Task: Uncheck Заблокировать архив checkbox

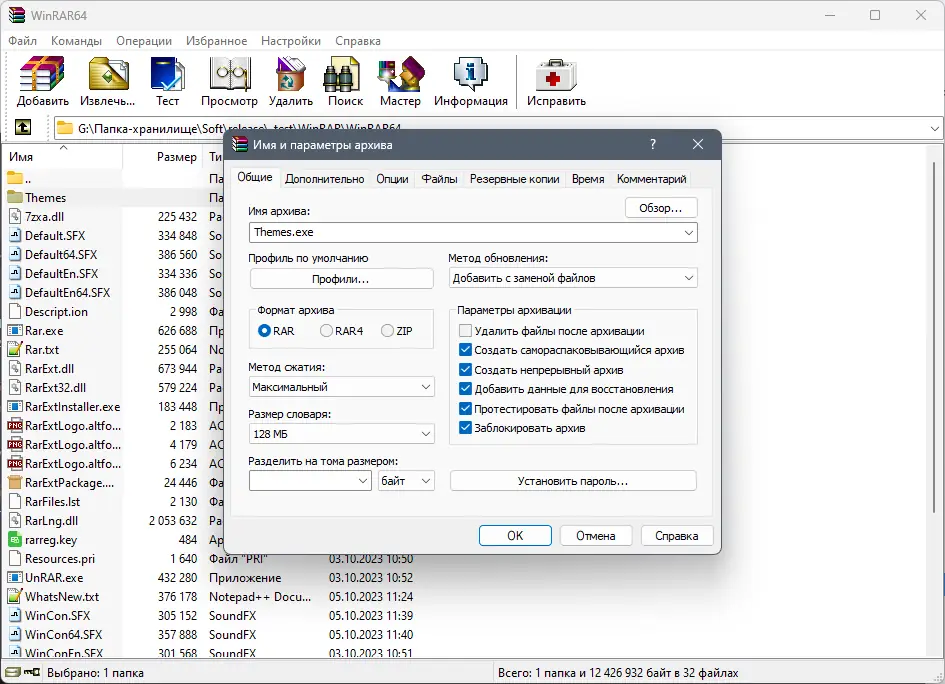Action: coord(465,428)
